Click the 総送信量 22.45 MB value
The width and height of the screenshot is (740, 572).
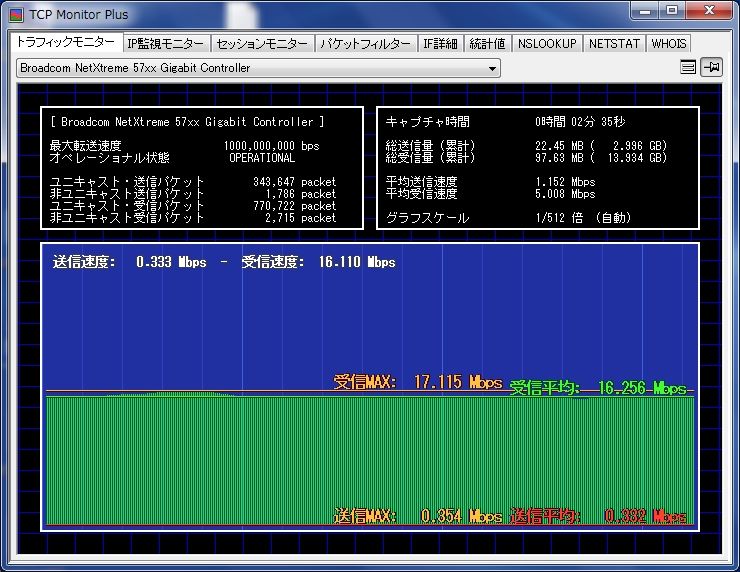tap(559, 146)
